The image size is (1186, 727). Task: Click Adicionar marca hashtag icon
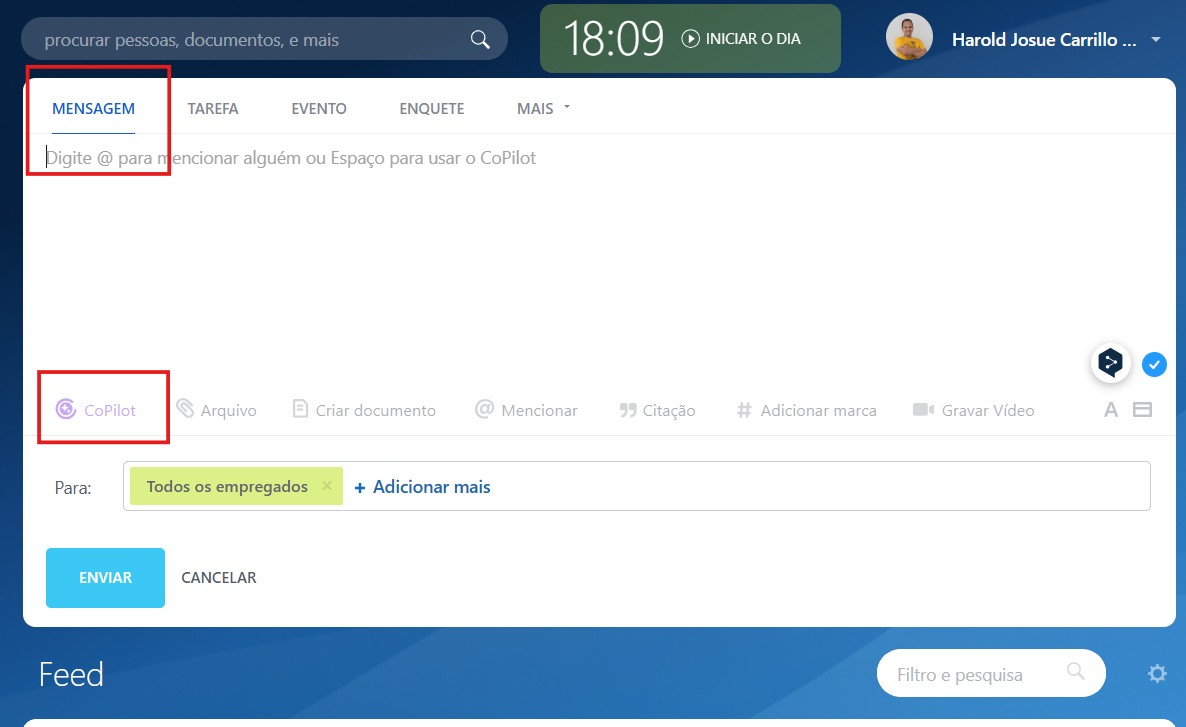[744, 410]
